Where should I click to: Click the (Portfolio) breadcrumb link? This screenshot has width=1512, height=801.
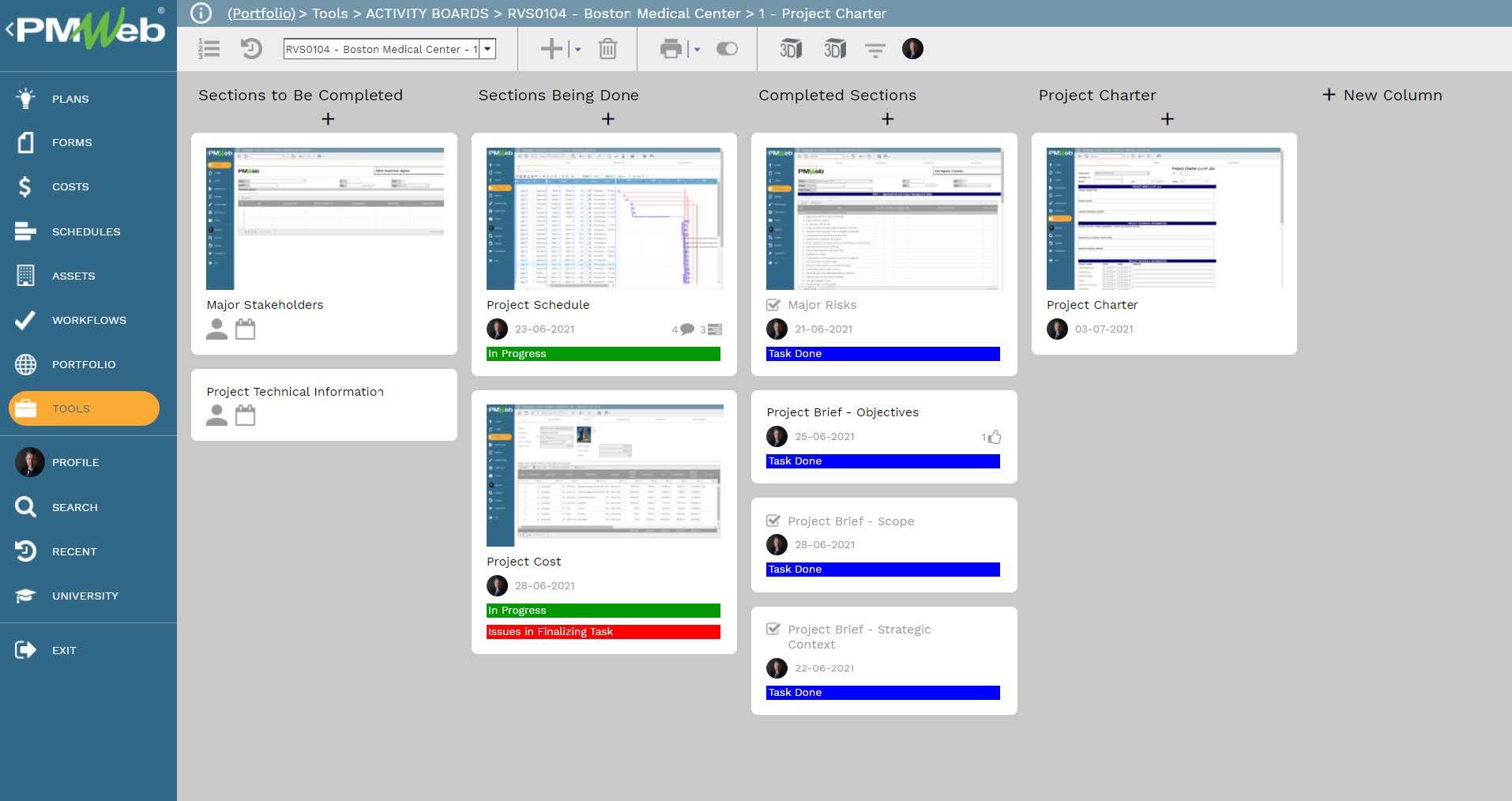(x=261, y=13)
